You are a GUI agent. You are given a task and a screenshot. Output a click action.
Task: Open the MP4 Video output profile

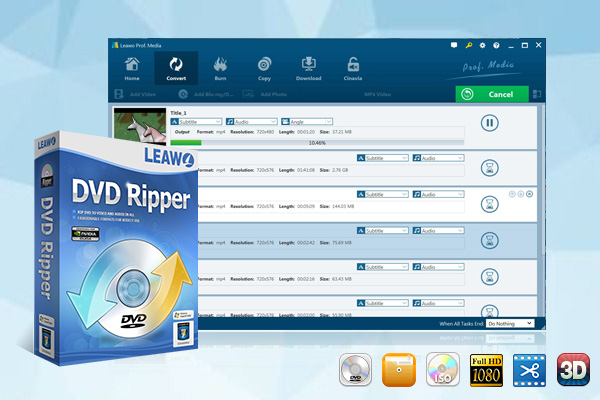[x=377, y=94]
